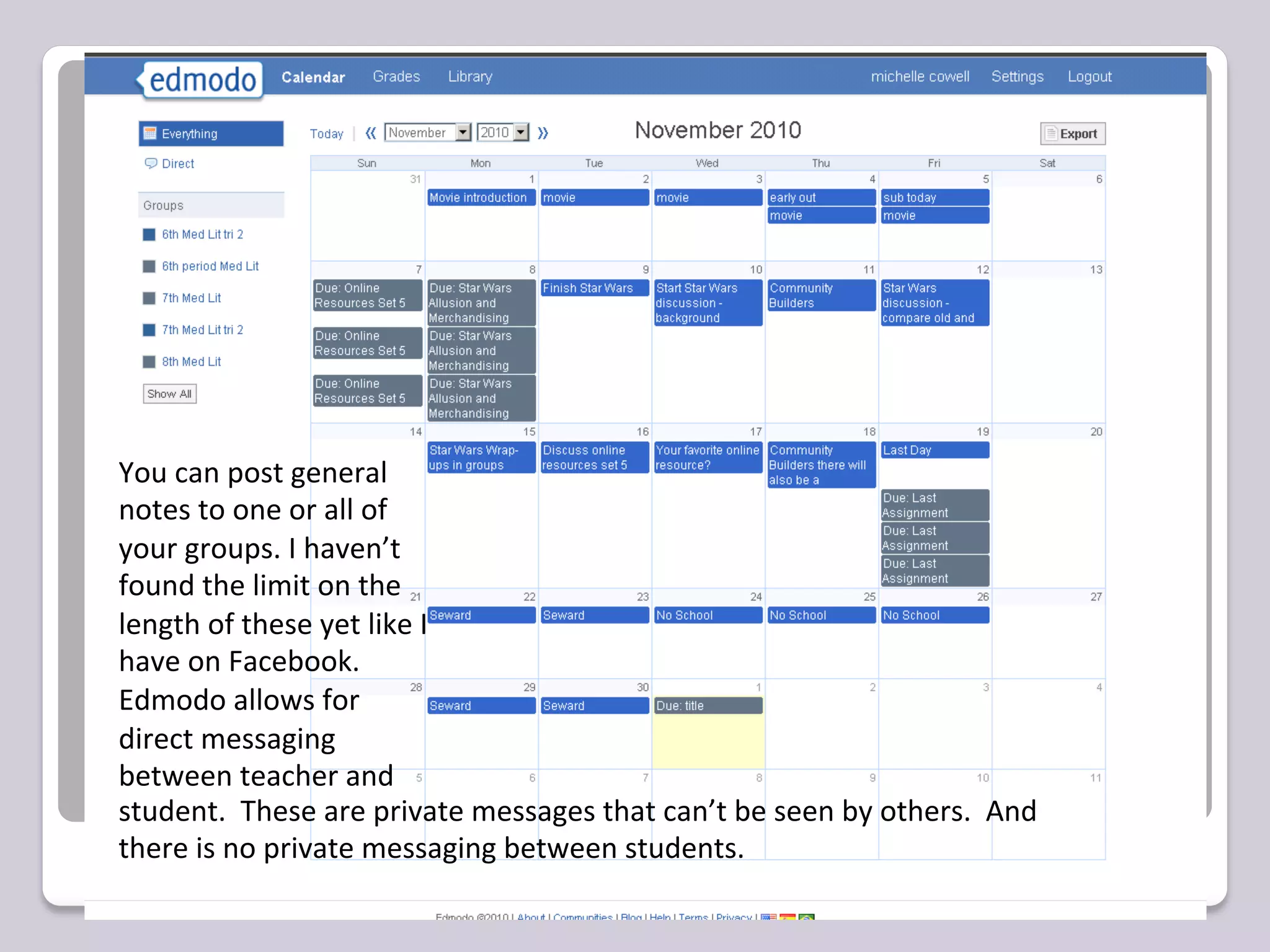Image resolution: width=1270 pixels, height=952 pixels.
Task: Click Logout in the top bar
Action: [x=1090, y=76]
